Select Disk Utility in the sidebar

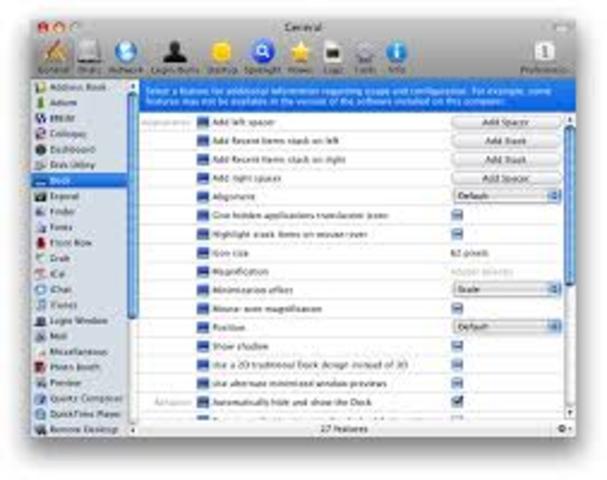point(79,165)
